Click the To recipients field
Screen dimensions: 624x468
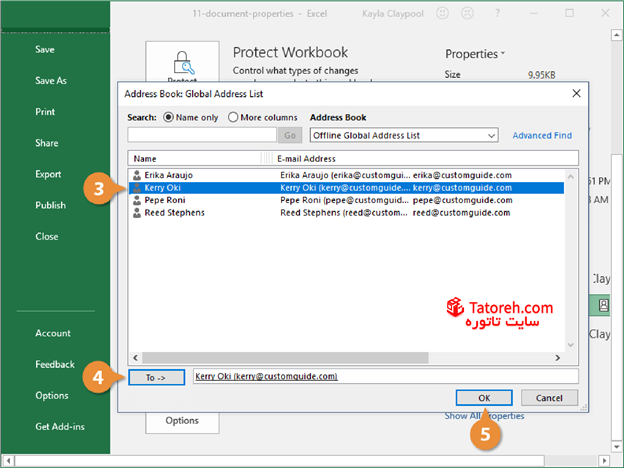coord(386,376)
